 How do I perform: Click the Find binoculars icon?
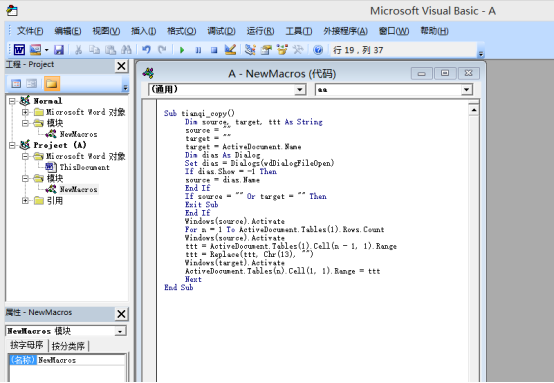126,50
